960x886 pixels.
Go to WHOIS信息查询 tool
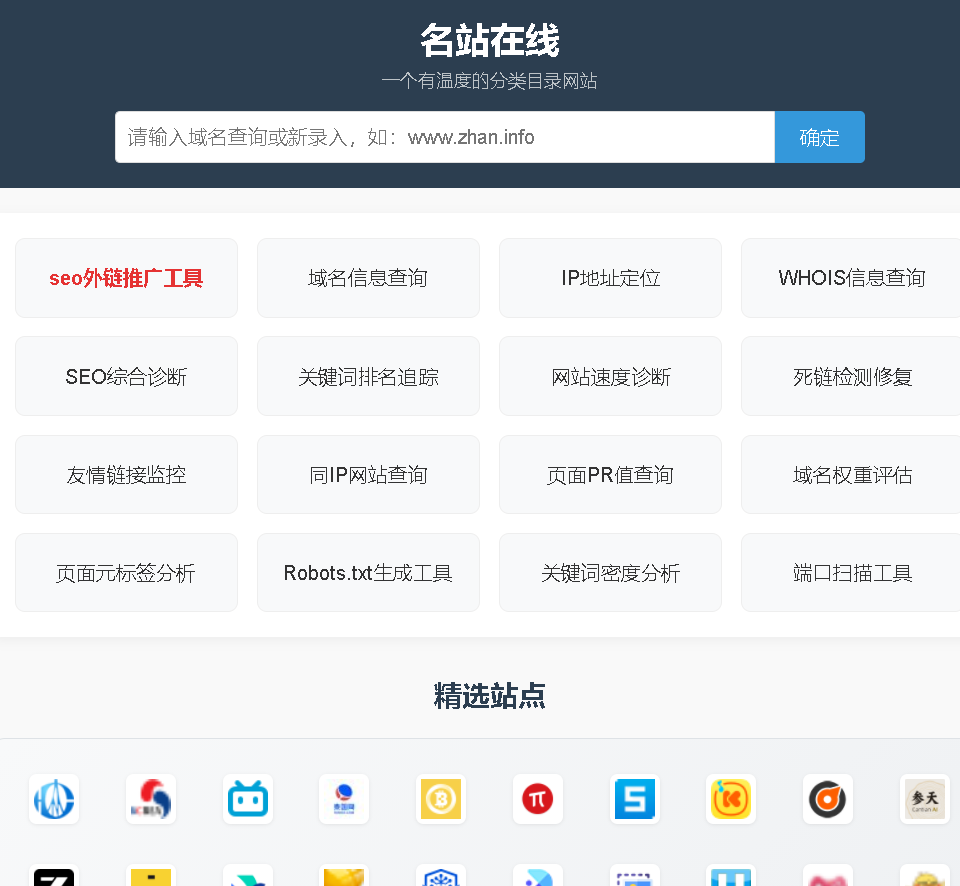(851, 278)
